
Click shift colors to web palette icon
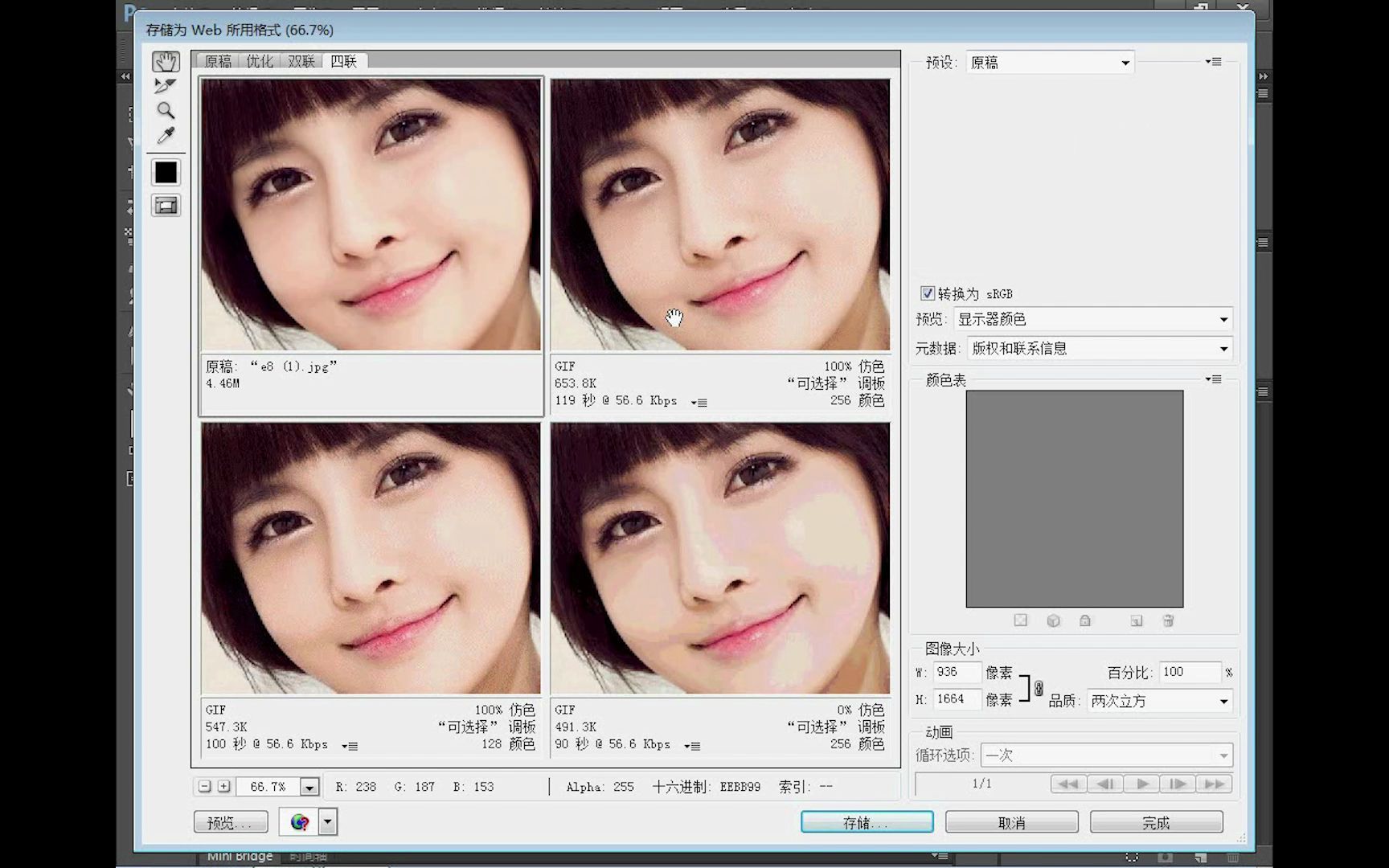(1053, 620)
